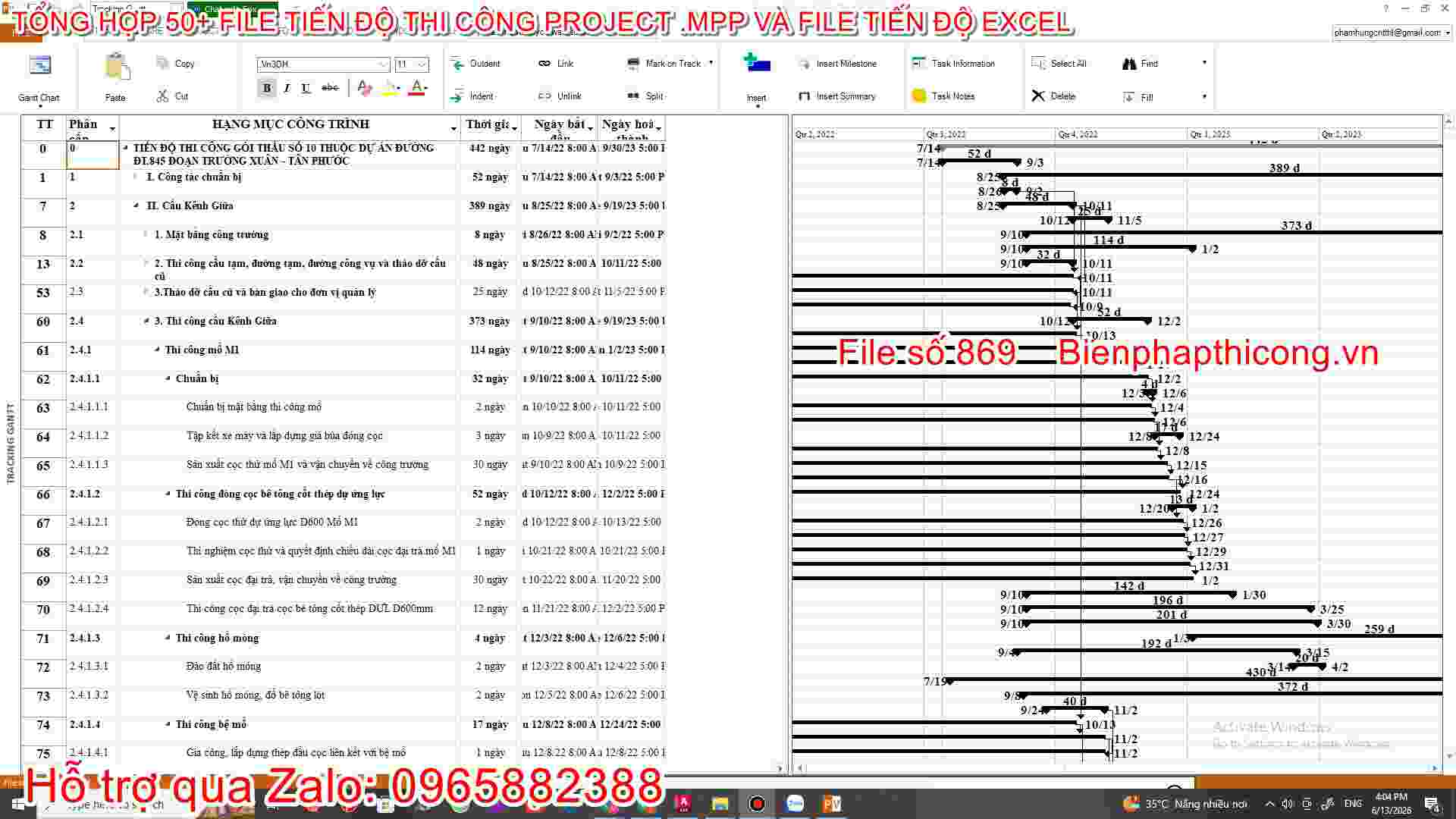Click the Vệ sinh hố móng task
Viewport: 1456px width, 819px height.
256,695
